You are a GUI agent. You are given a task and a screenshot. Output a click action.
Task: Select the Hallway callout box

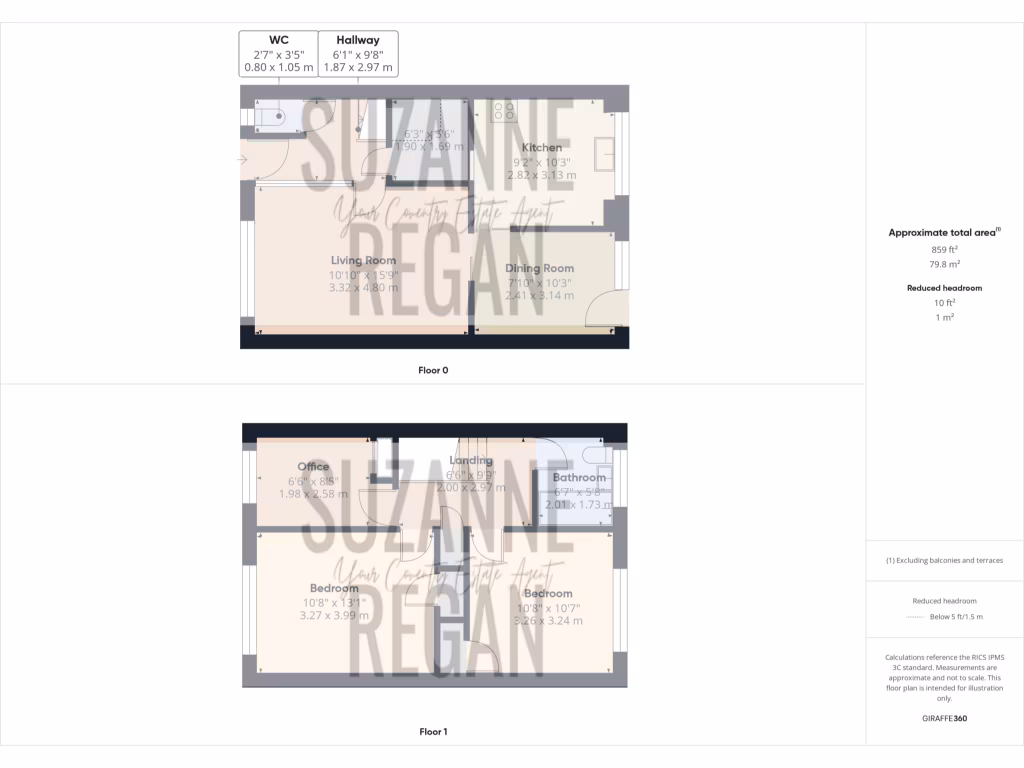(x=358, y=54)
